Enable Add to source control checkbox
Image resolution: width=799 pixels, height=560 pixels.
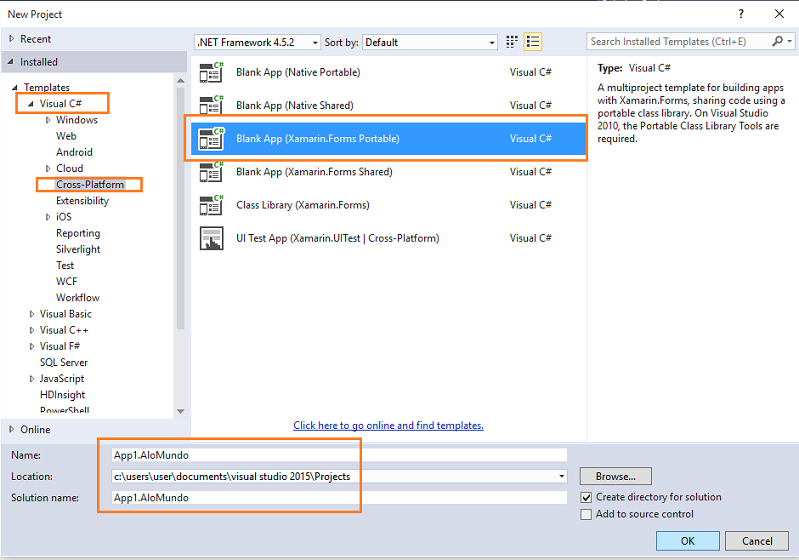click(x=586, y=515)
